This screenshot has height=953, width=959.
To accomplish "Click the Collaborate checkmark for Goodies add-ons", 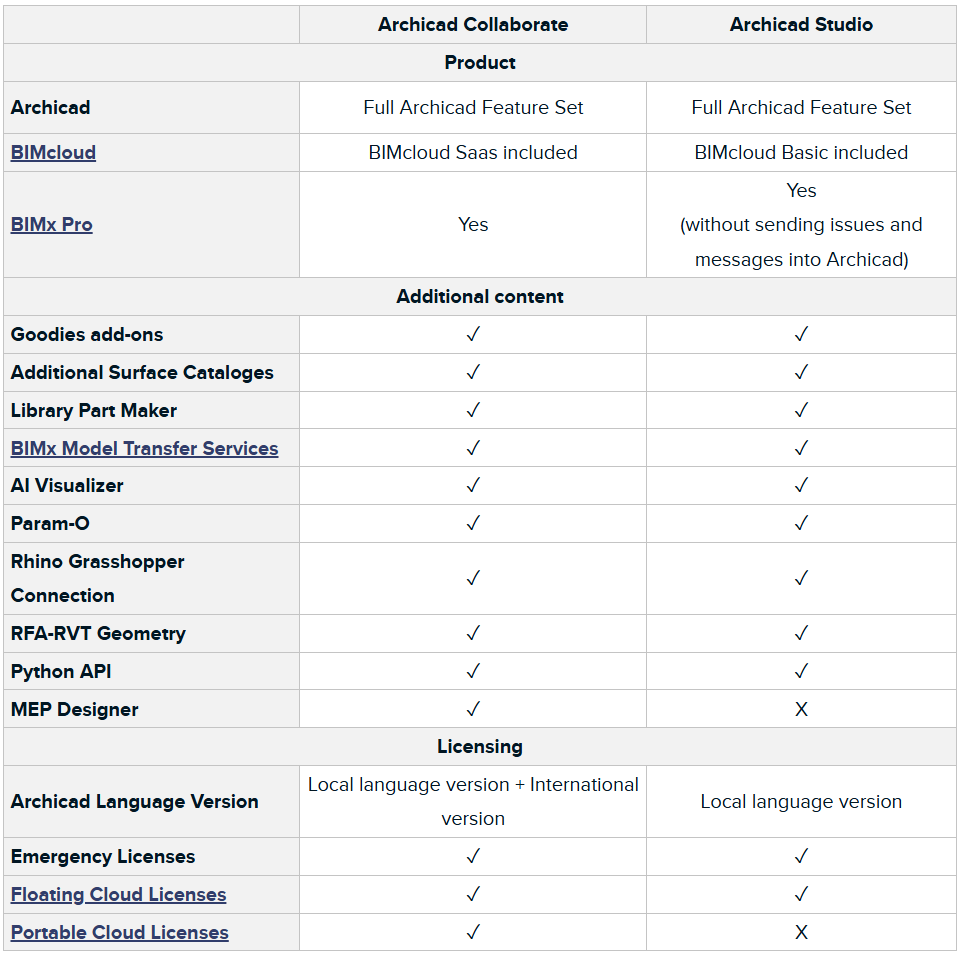I will click(473, 335).
